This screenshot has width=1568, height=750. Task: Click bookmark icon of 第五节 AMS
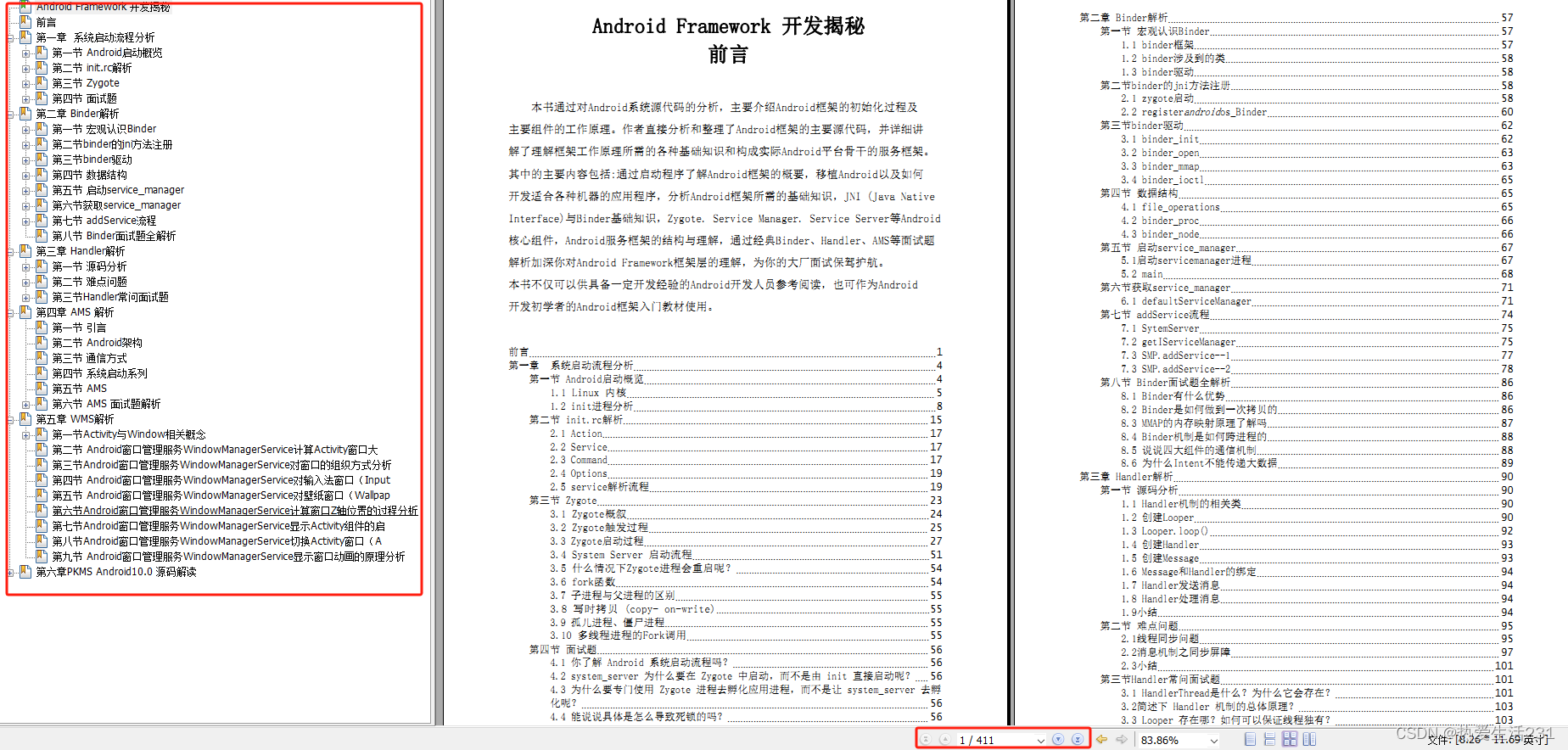[42, 389]
